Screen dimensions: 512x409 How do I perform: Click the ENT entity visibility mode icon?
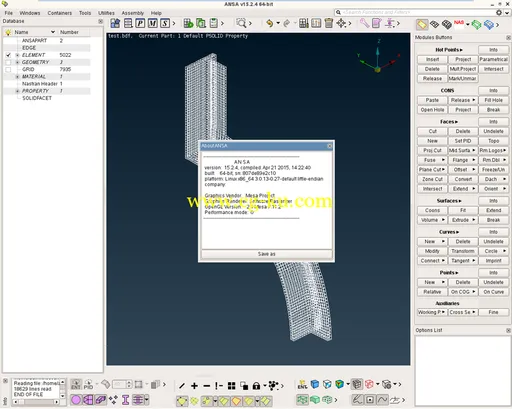76,384
